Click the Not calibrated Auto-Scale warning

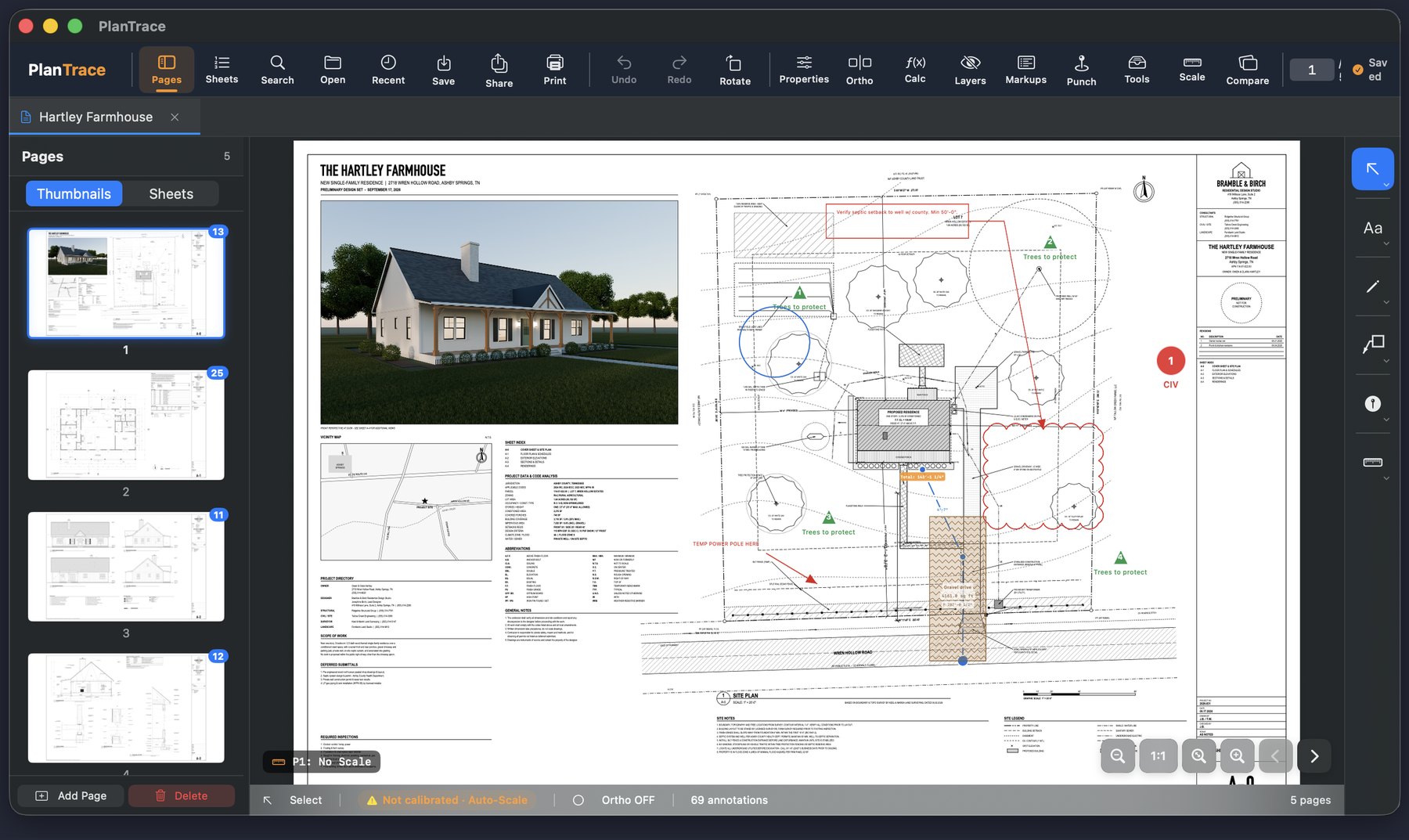point(446,800)
